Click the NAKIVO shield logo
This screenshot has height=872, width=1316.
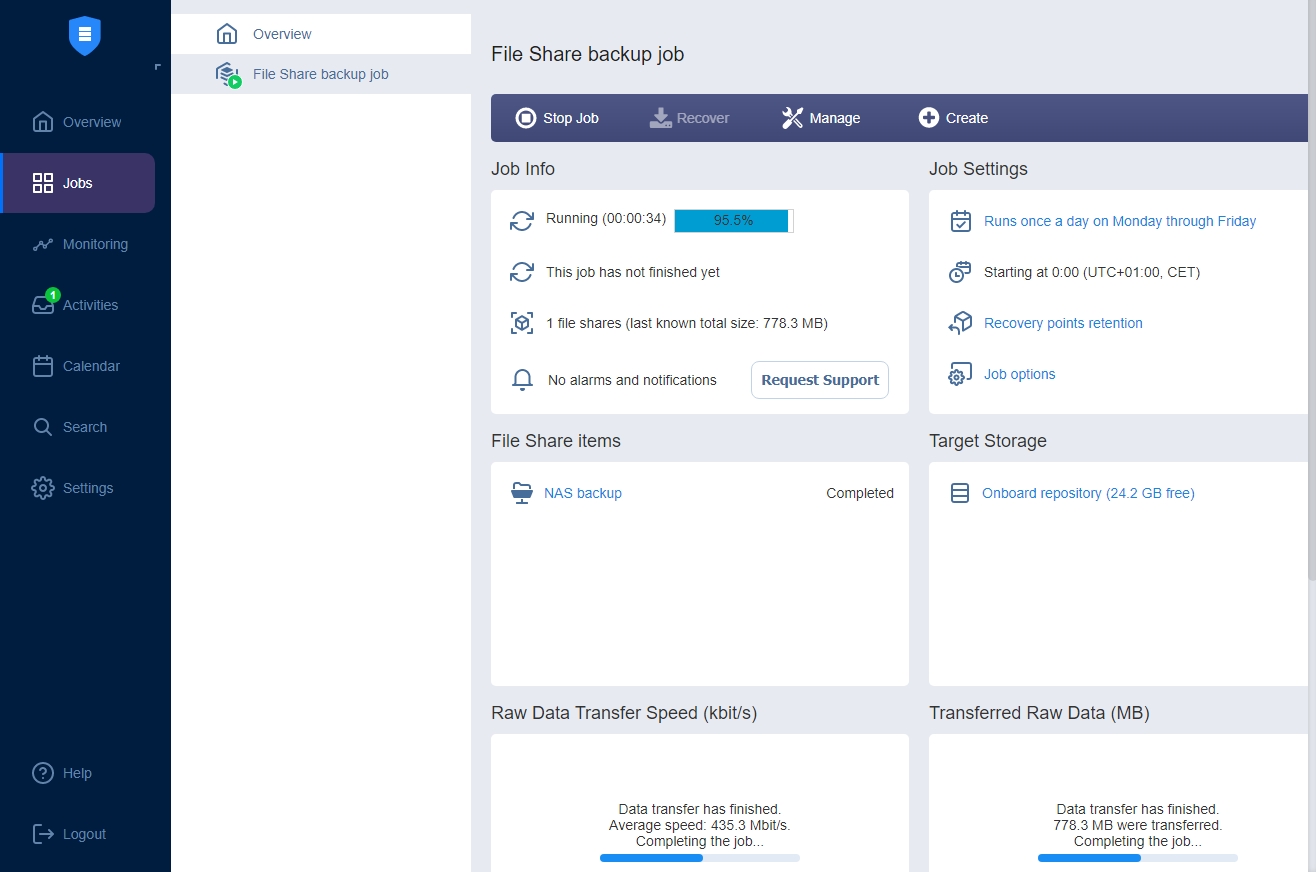point(84,34)
